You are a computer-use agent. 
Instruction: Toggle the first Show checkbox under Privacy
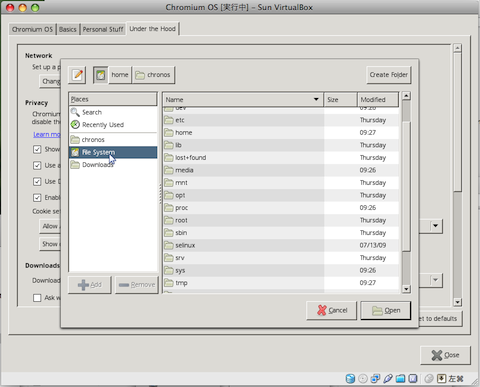pos(37,149)
